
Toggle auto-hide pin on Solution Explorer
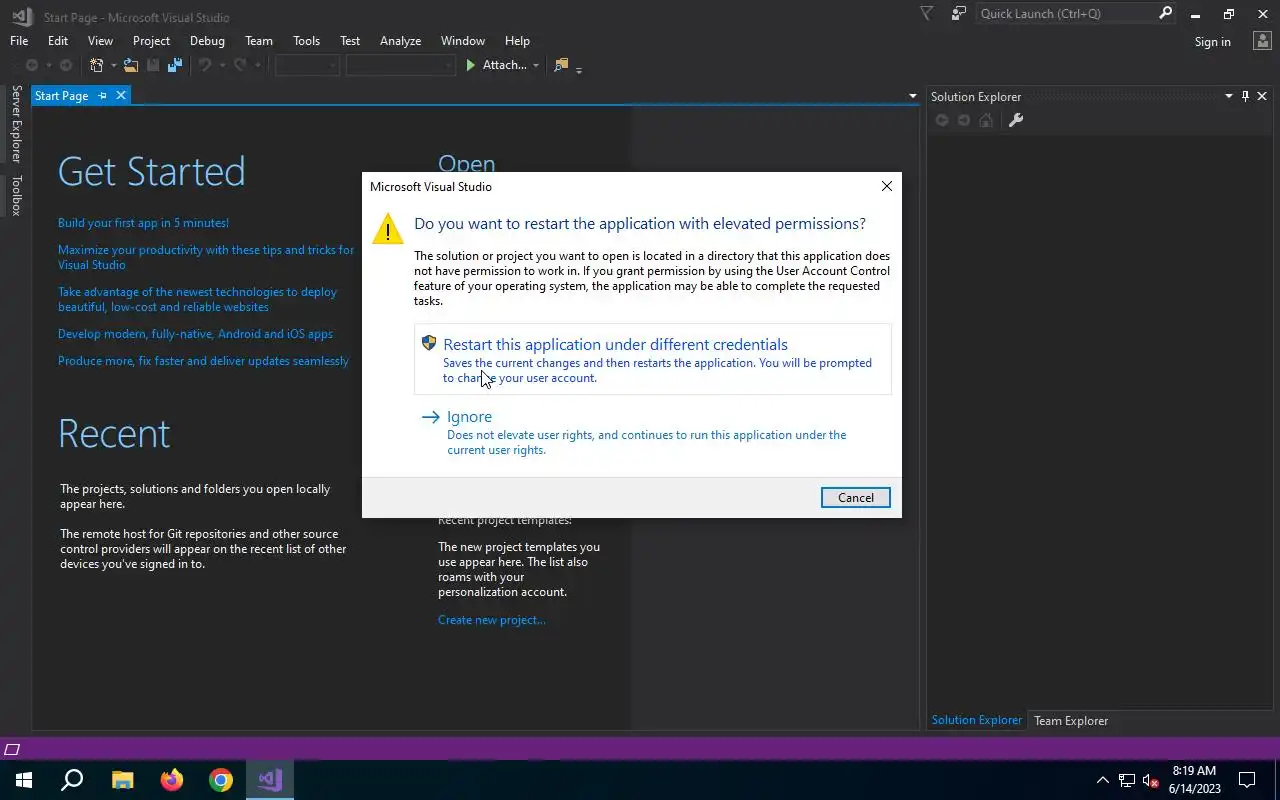click(1245, 96)
